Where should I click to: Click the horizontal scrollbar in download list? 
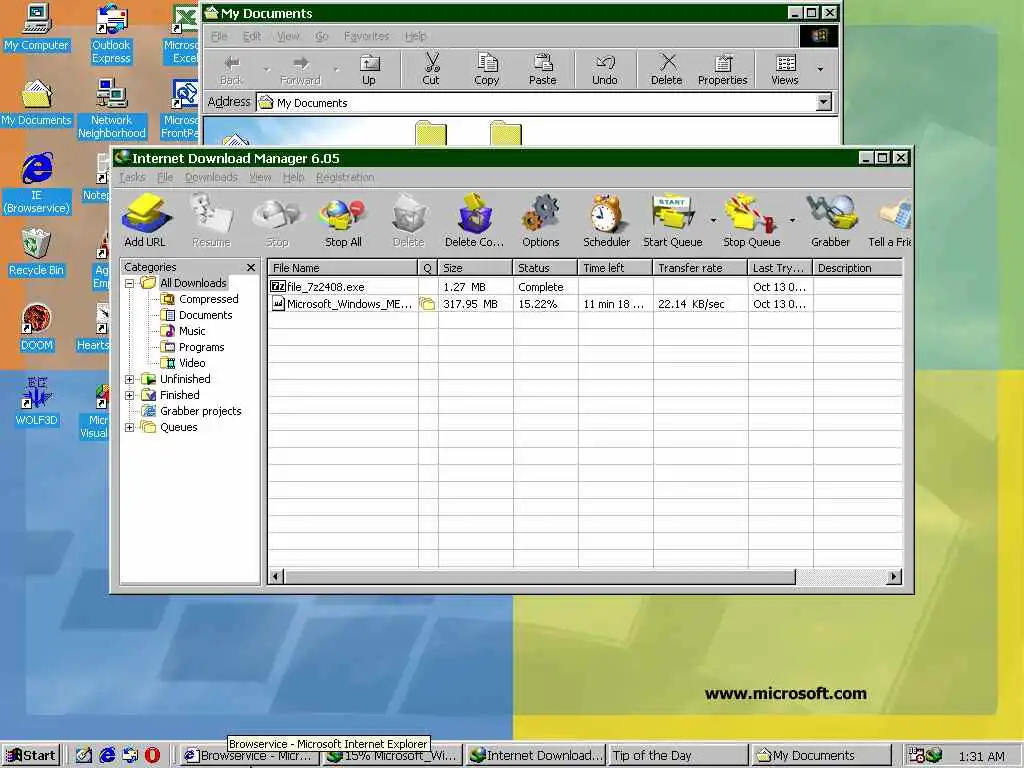[539, 577]
